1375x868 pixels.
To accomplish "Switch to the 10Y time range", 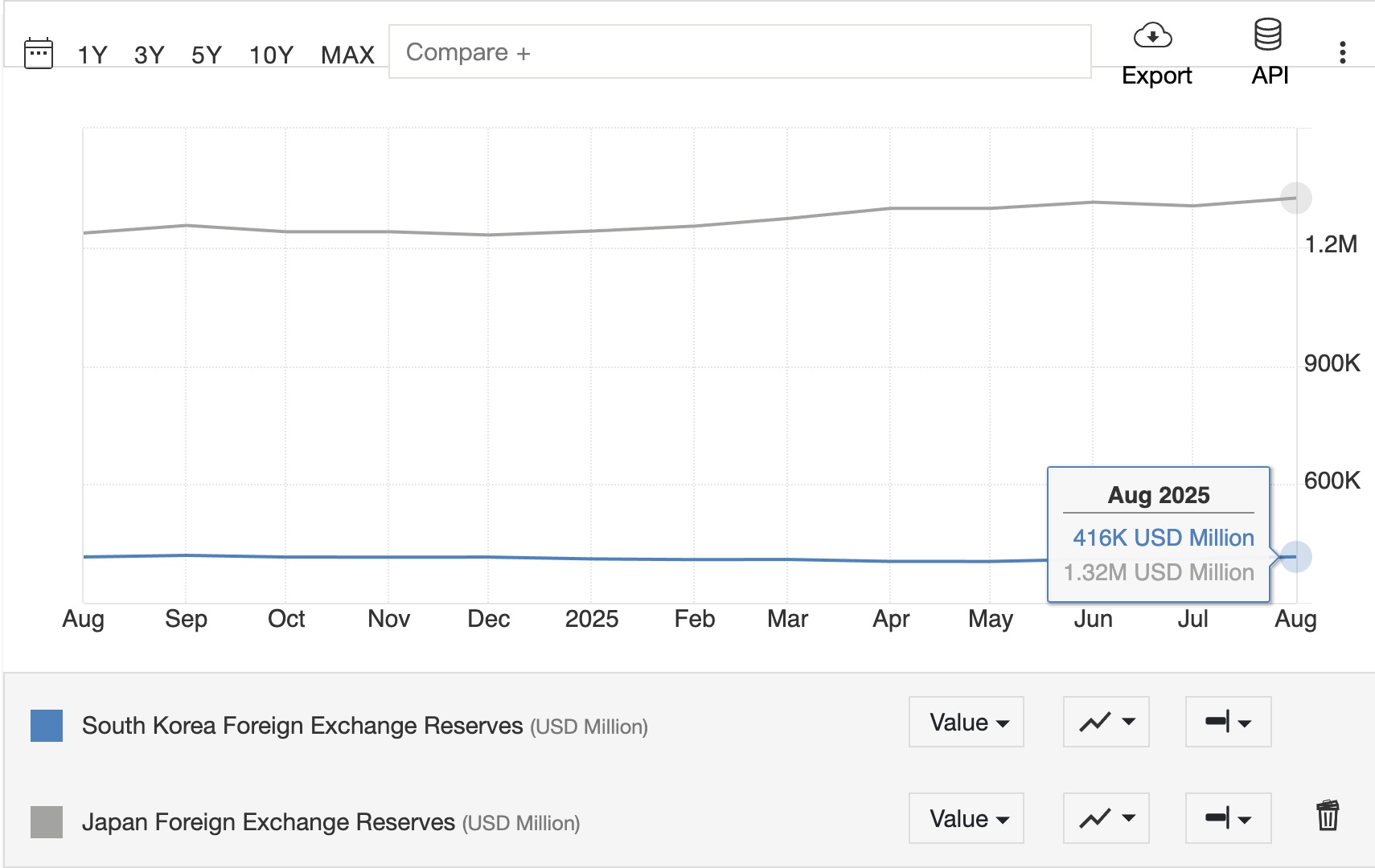I will (271, 55).
